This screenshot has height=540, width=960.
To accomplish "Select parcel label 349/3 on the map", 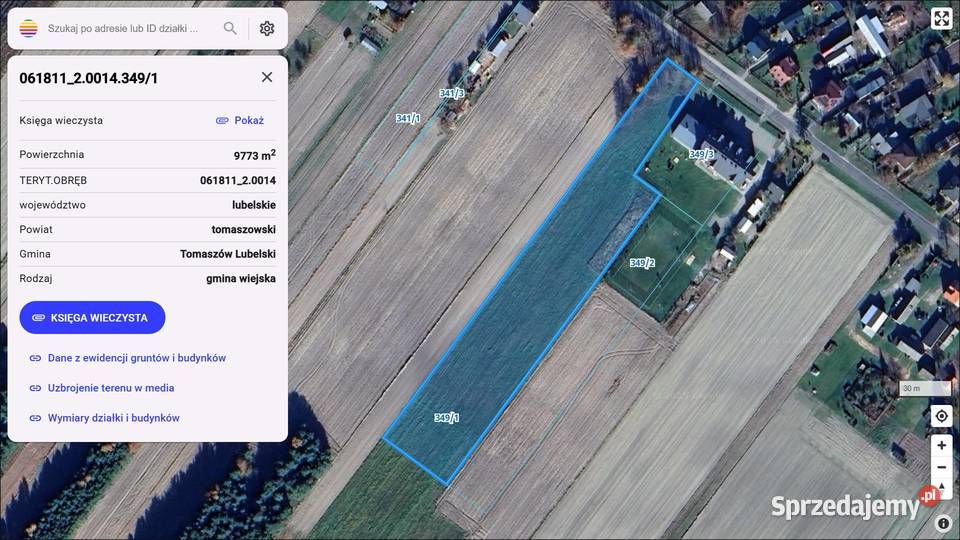I will tap(701, 154).
